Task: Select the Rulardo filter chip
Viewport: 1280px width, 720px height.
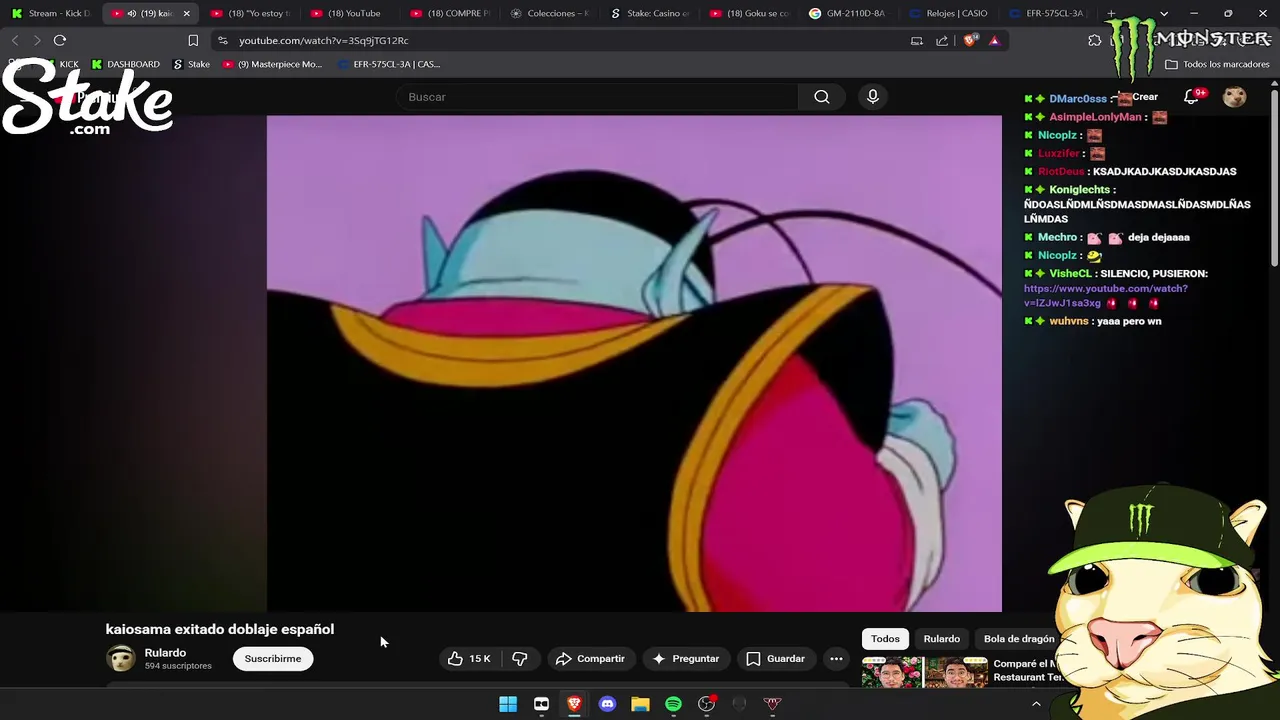Action: 942,639
